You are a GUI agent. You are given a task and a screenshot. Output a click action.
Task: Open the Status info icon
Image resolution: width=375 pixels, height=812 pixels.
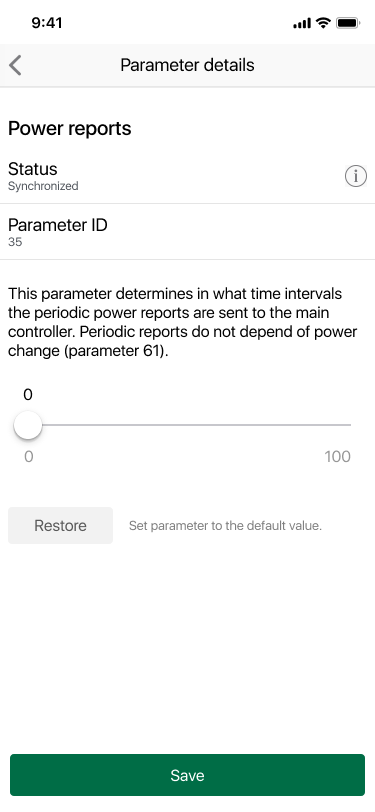355,177
